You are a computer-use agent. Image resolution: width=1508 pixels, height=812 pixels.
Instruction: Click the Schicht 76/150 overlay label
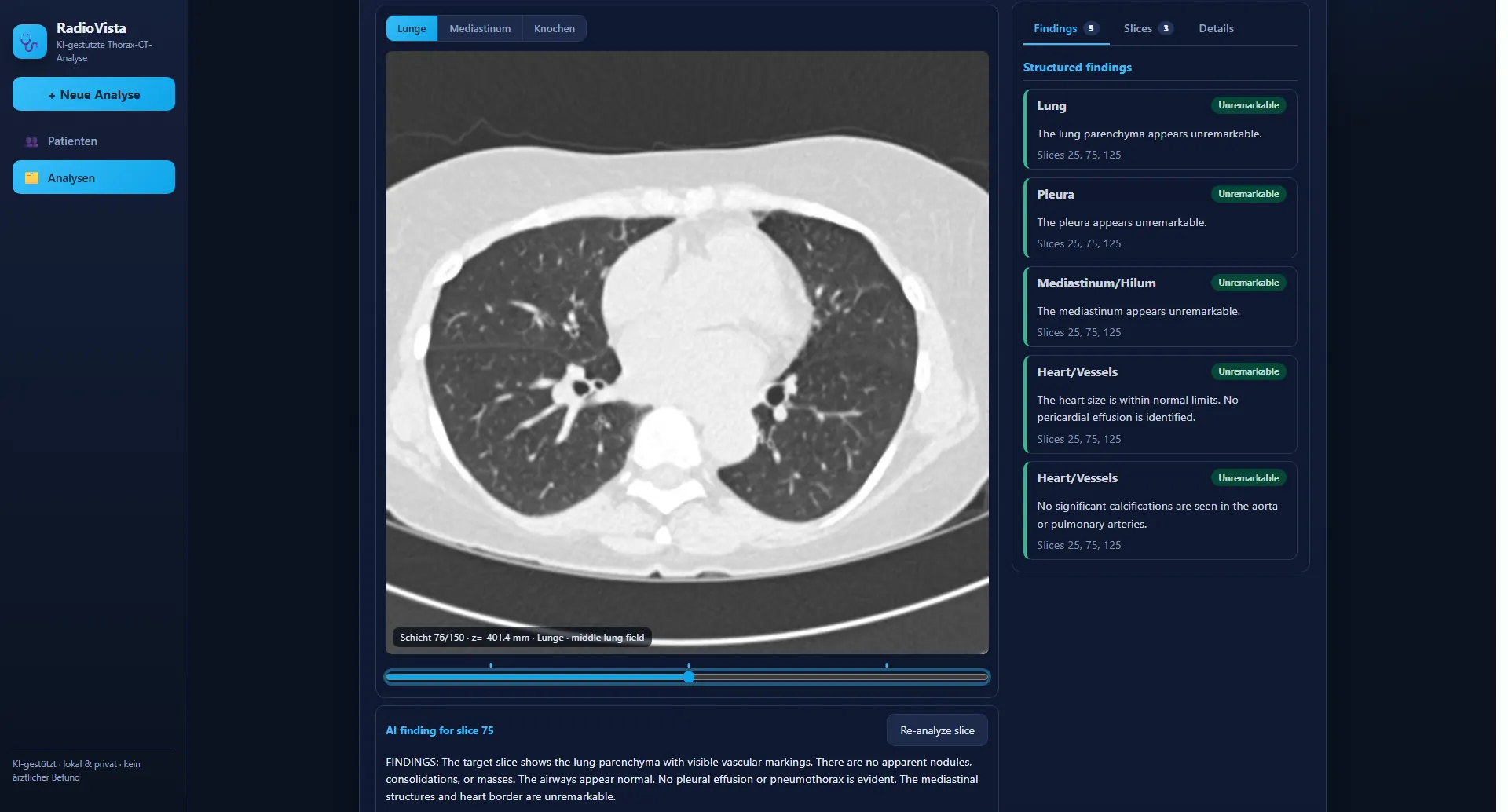522,638
